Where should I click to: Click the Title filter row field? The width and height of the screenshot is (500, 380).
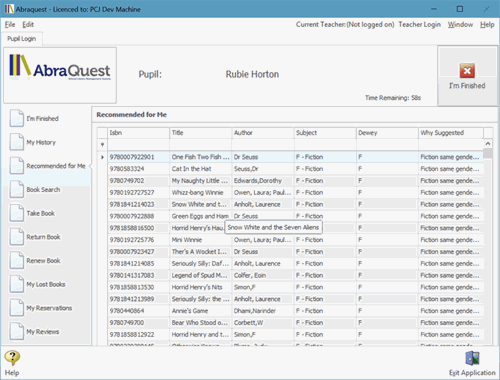pos(201,144)
